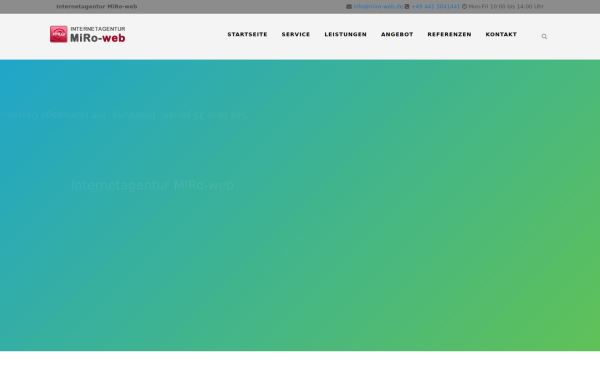Viewport: 600px width, 375px height.
Task: Click the clock icon before opening hours
Action: [464, 7]
